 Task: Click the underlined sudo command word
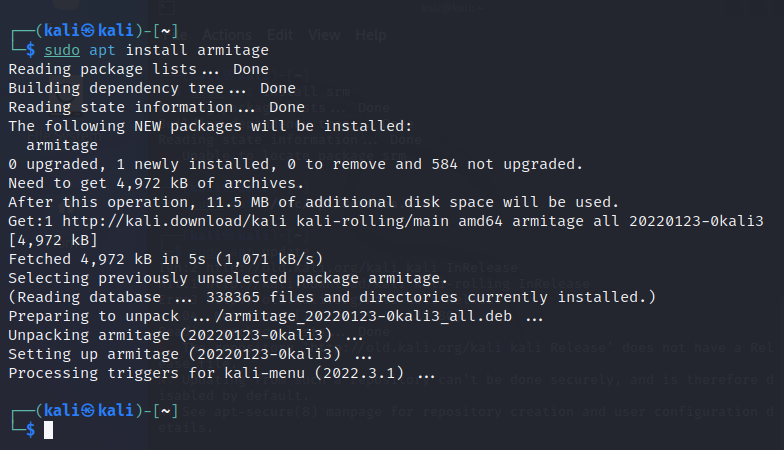62,50
